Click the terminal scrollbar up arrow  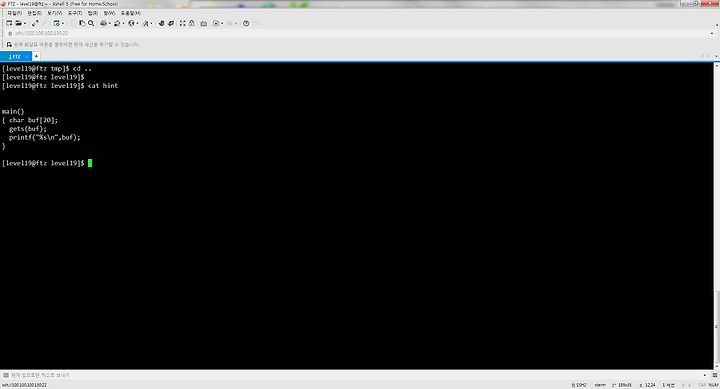(x=717, y=66)
